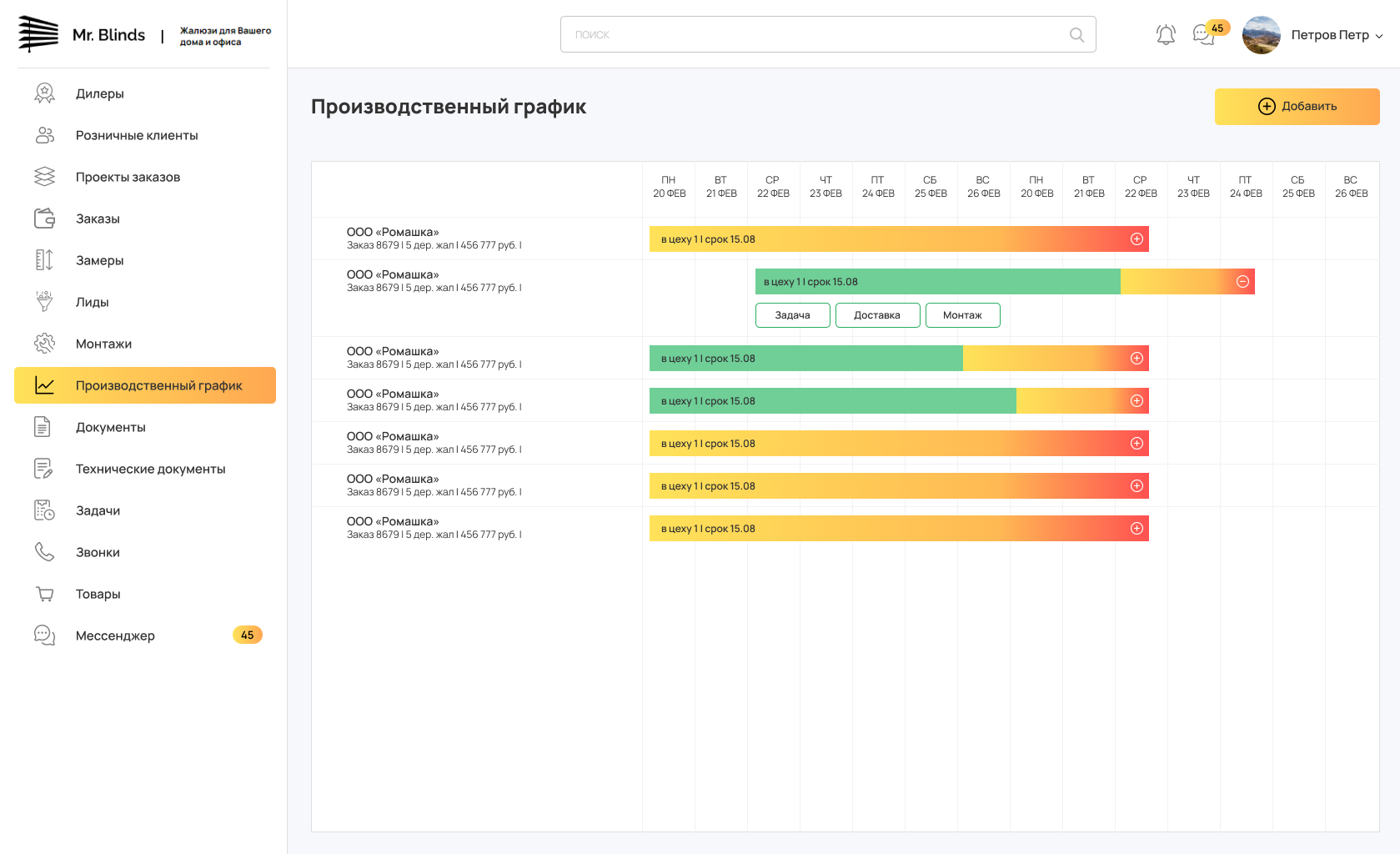Open the Технические документы icon
This screenshot has width=1400, height=854.
coord(43,469)
